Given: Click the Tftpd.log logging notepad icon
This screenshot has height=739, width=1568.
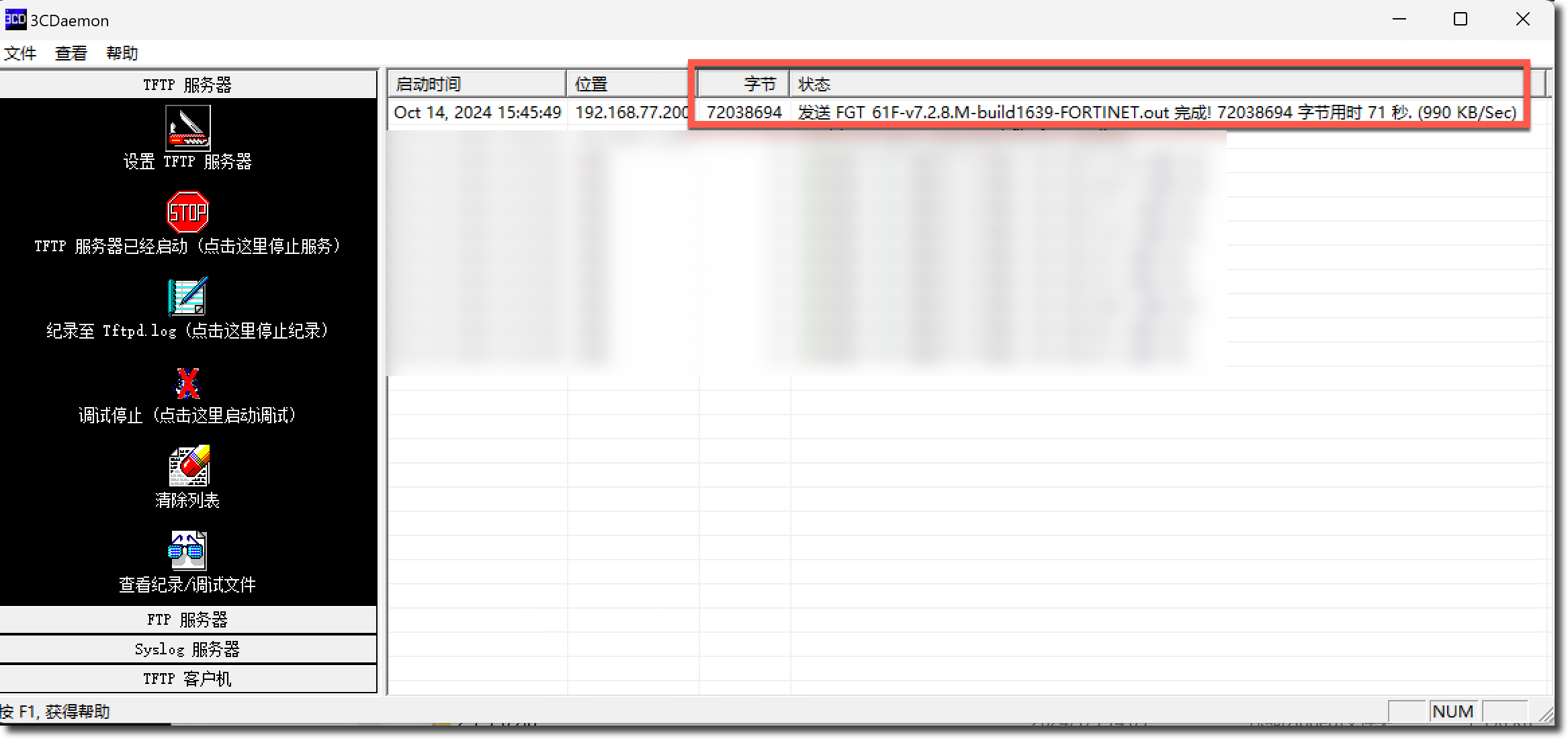Looking at the screenshot, I should click(187, 296).
